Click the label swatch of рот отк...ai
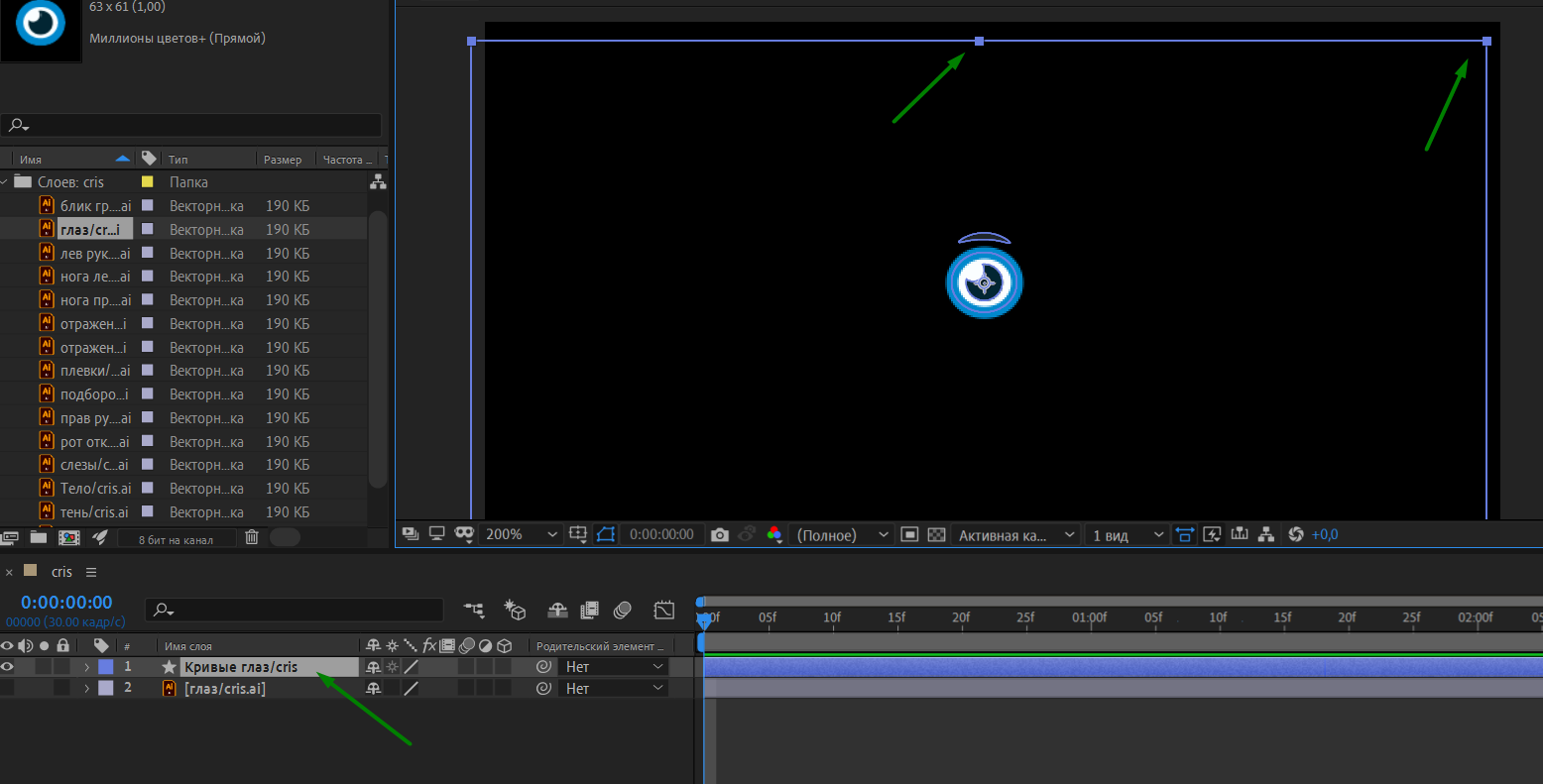The image size is (1543, 784). (x=148, y=441)
